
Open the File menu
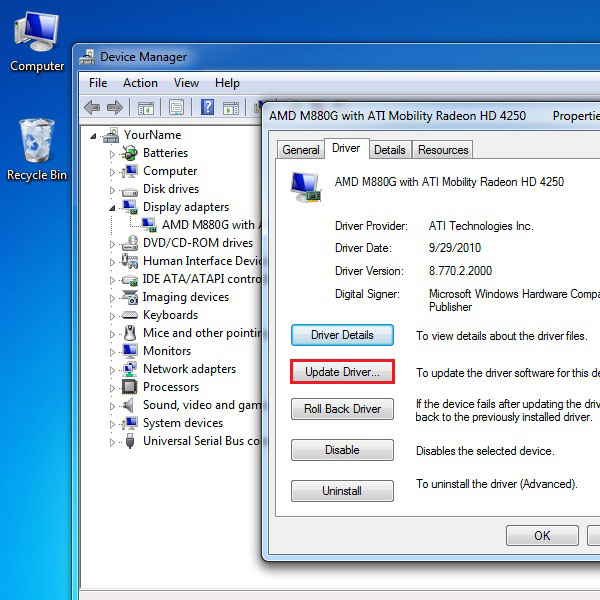click(x=98, y=83)
